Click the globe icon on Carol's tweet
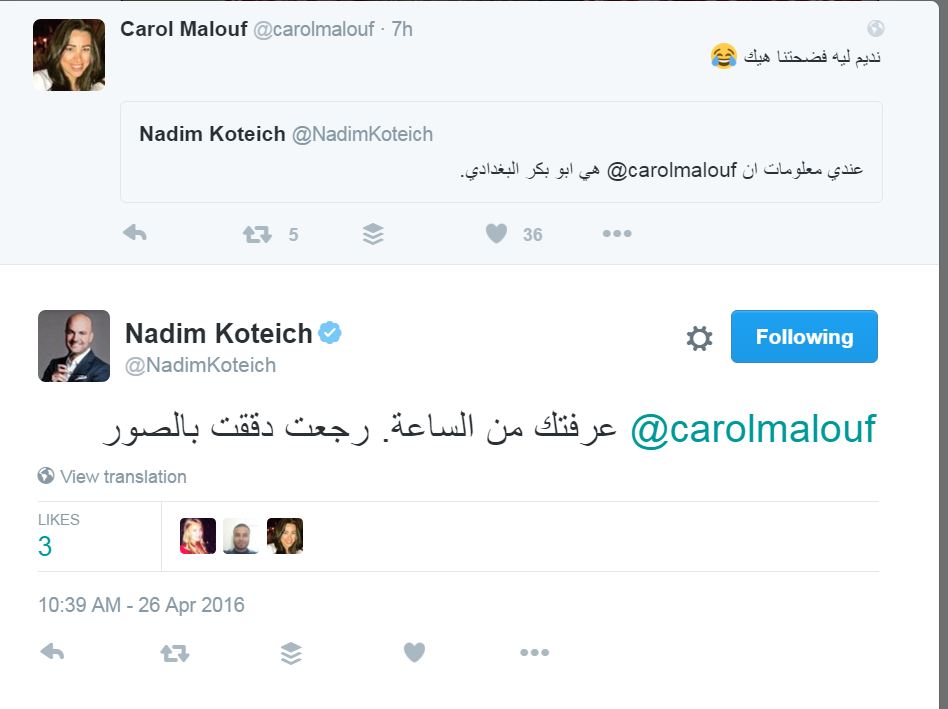 (875, 29)
